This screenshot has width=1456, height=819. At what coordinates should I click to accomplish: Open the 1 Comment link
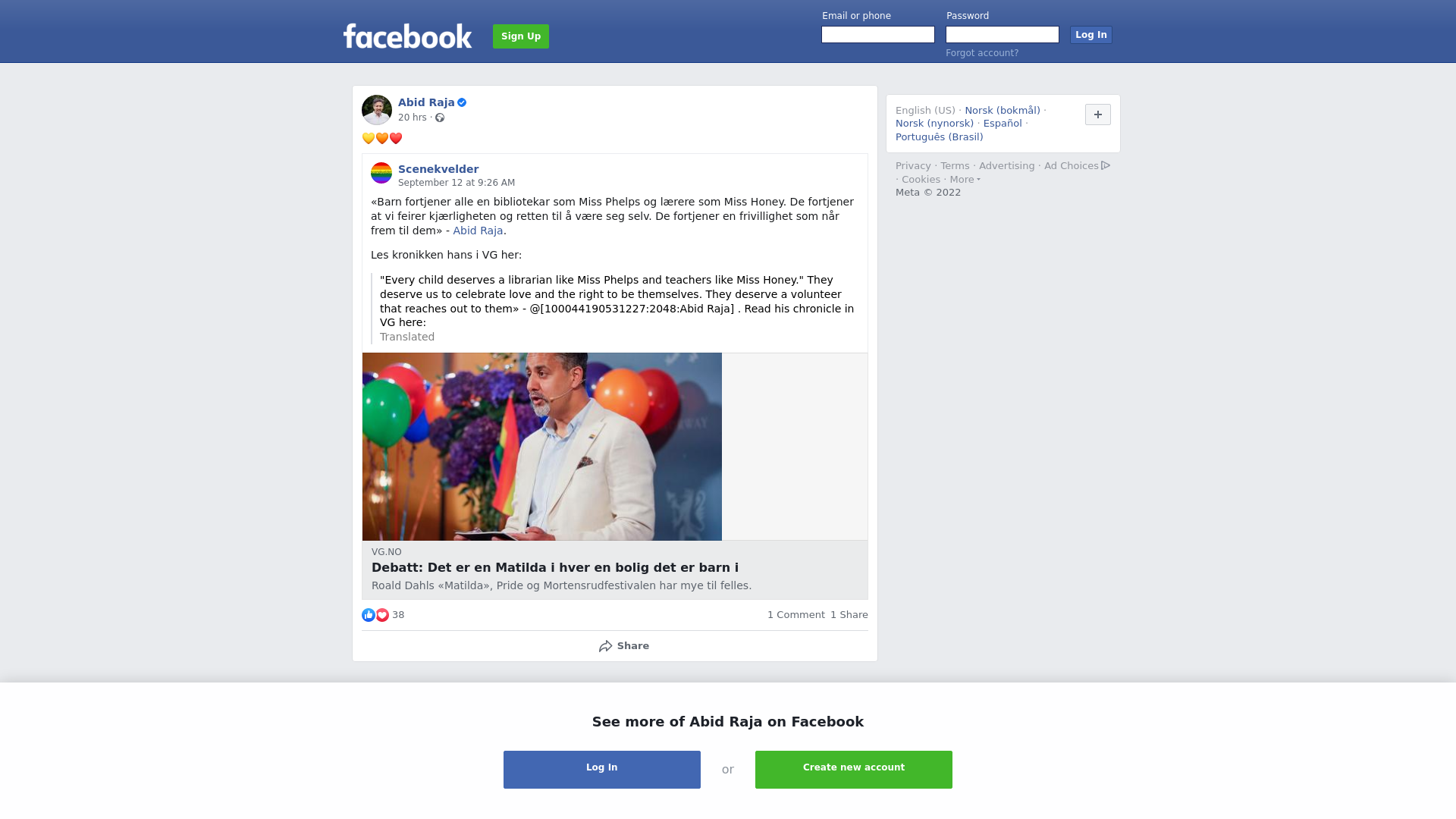[795, 615]
